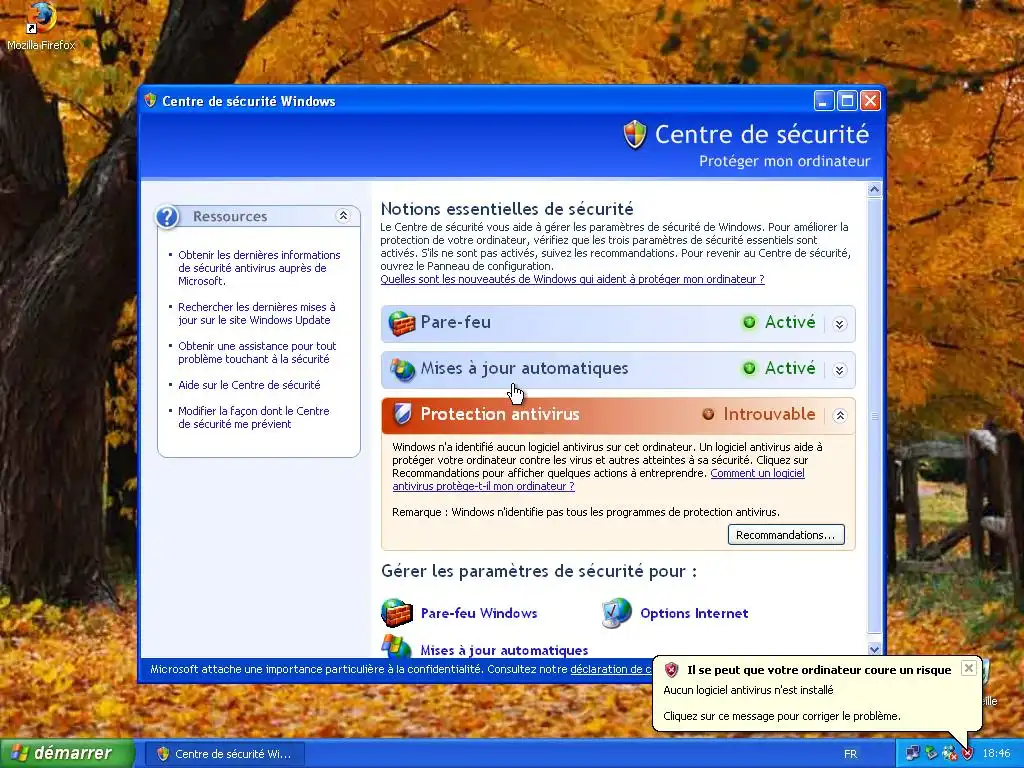Open the déclaration de confidentialité link
The height and width of the screenshot is (768, 1024).
[x=611, y=669]
